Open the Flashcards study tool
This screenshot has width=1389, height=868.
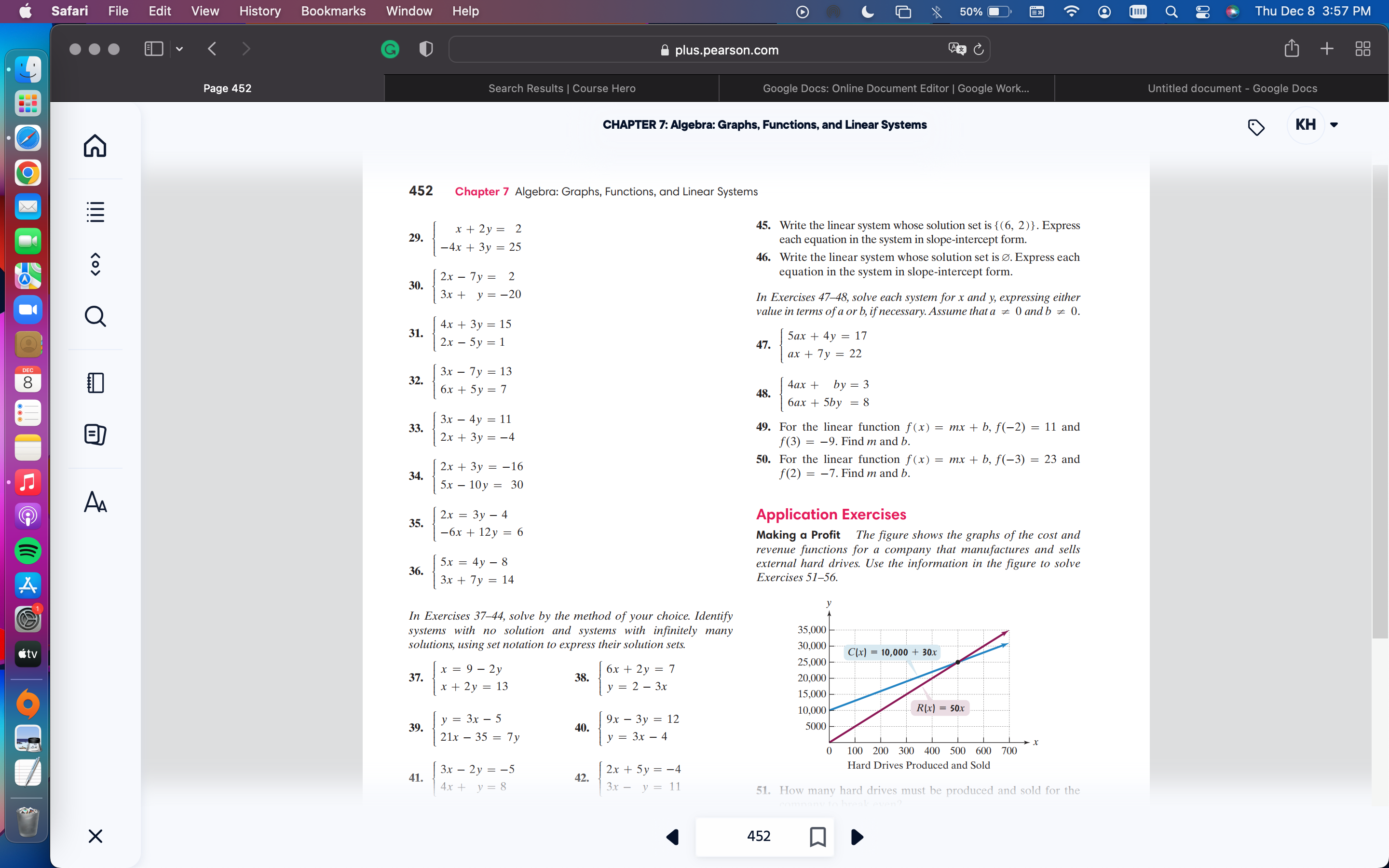coord(95,434)
